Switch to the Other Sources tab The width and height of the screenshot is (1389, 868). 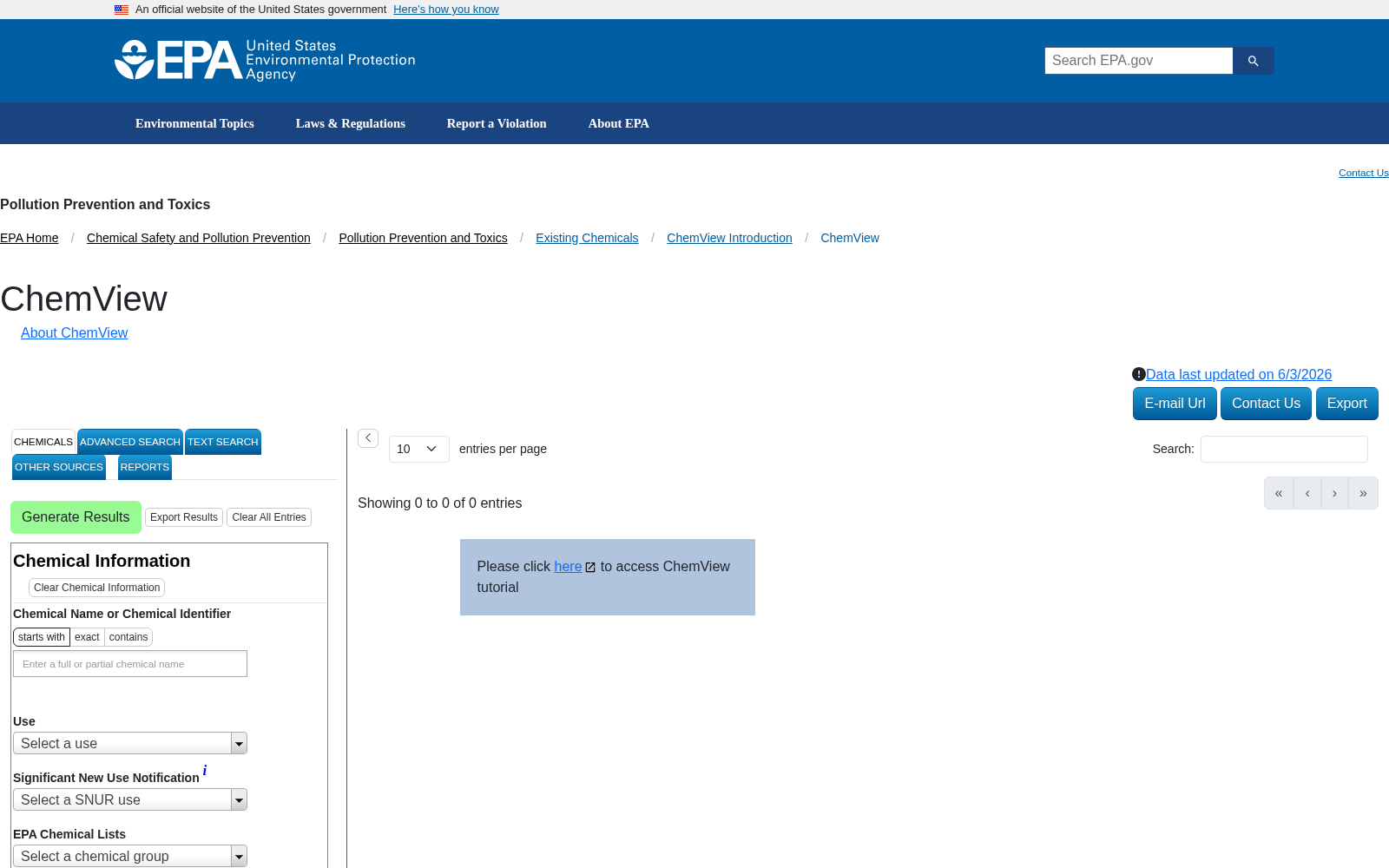[x=59, y=467]
